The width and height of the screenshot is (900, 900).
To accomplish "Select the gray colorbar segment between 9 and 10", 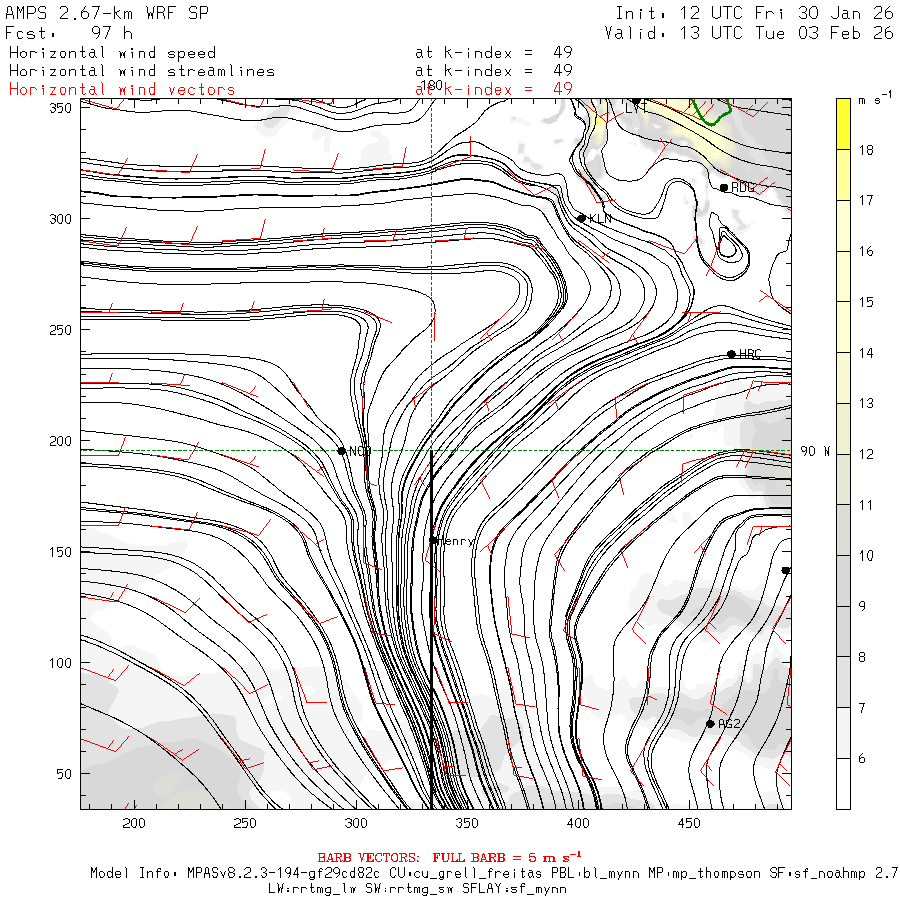I will click(x=843, y=581).
